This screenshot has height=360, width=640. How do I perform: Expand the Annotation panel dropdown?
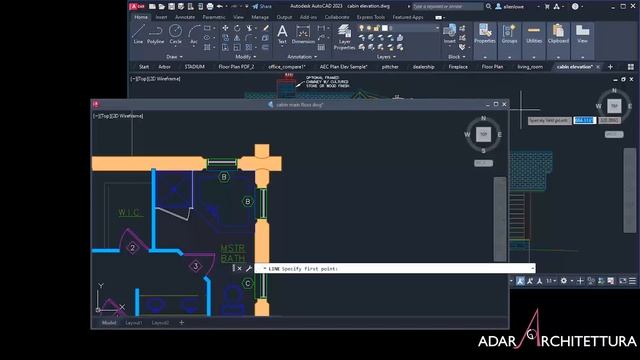coord(302,57)
